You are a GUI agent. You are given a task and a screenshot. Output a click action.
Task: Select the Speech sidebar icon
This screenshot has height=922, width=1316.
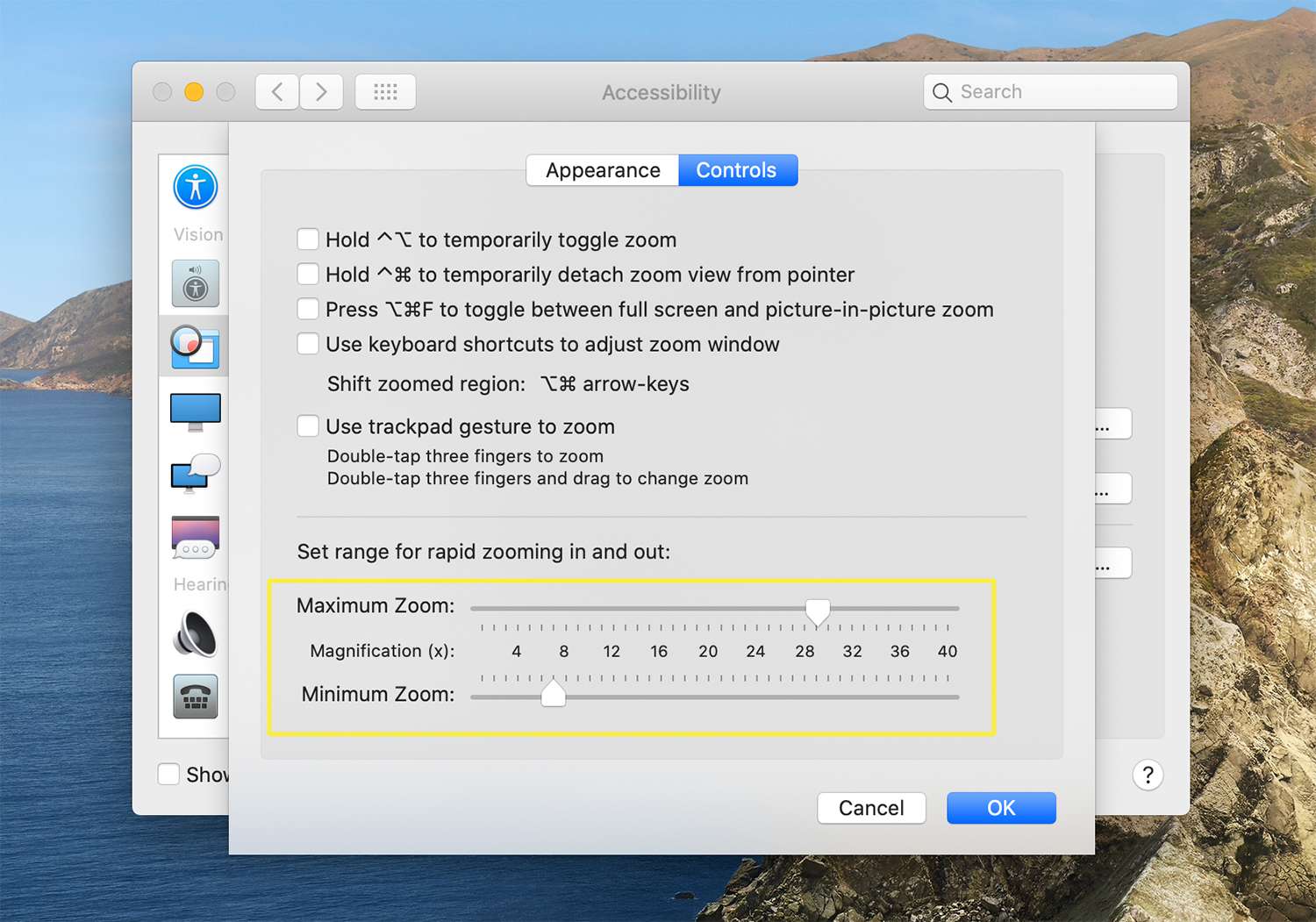click(x=195, y=474)
